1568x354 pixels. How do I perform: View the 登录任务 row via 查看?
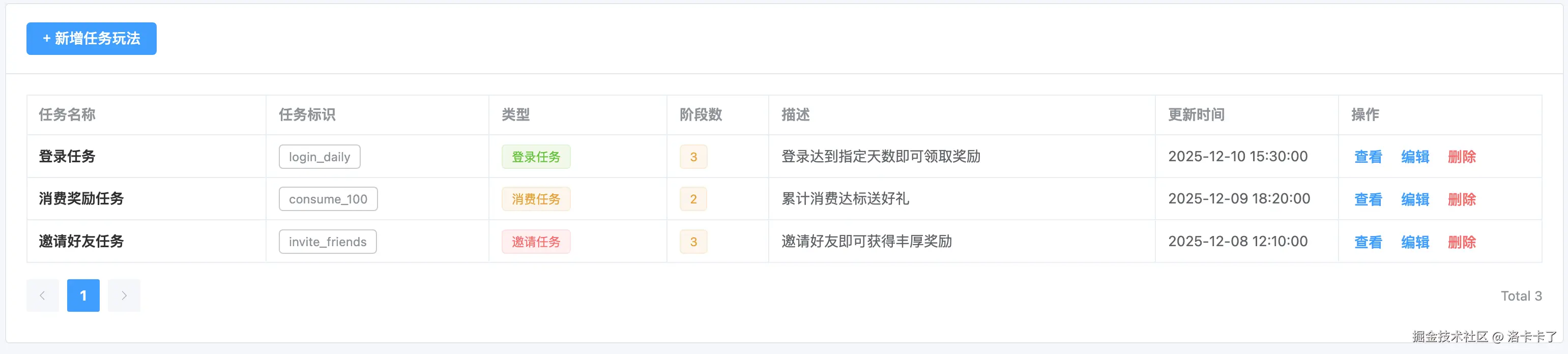[x=1368, y=157]
